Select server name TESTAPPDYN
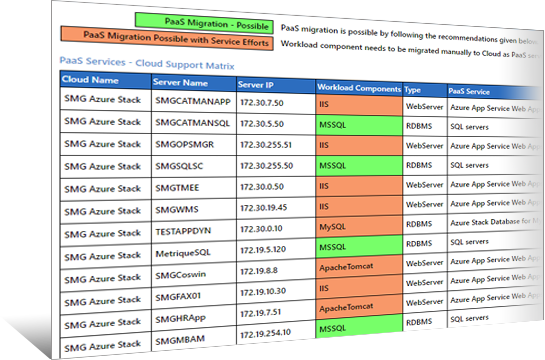545x360 pixels. 183,231
